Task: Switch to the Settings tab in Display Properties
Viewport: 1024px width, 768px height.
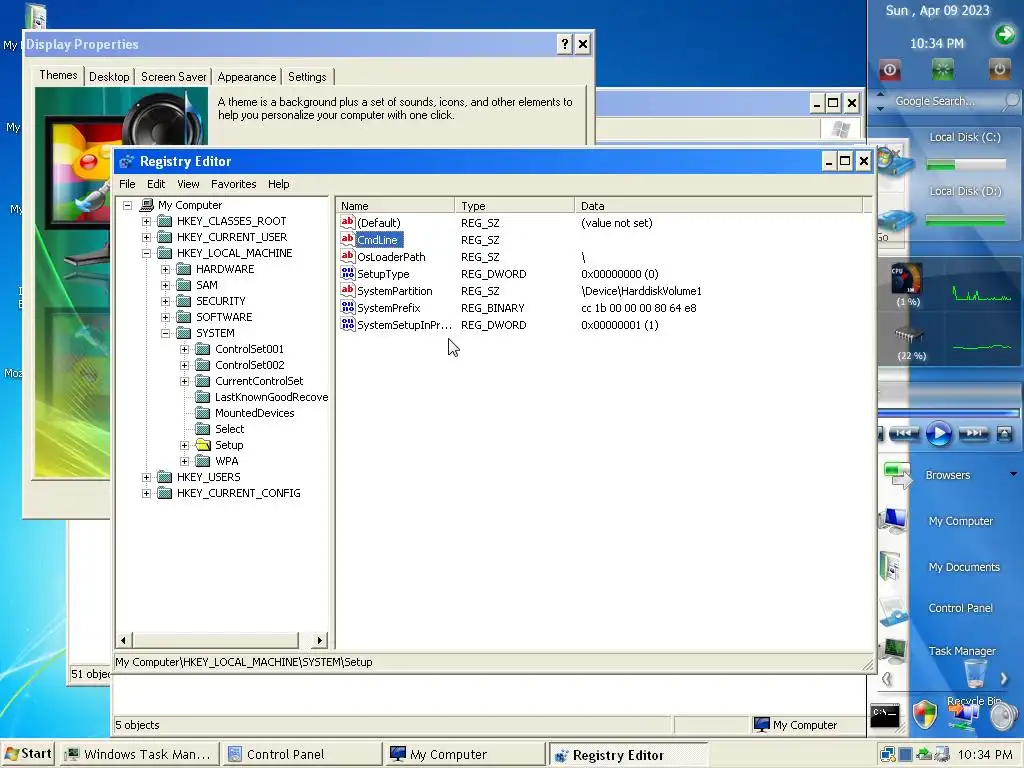Action: click(307, 77)
